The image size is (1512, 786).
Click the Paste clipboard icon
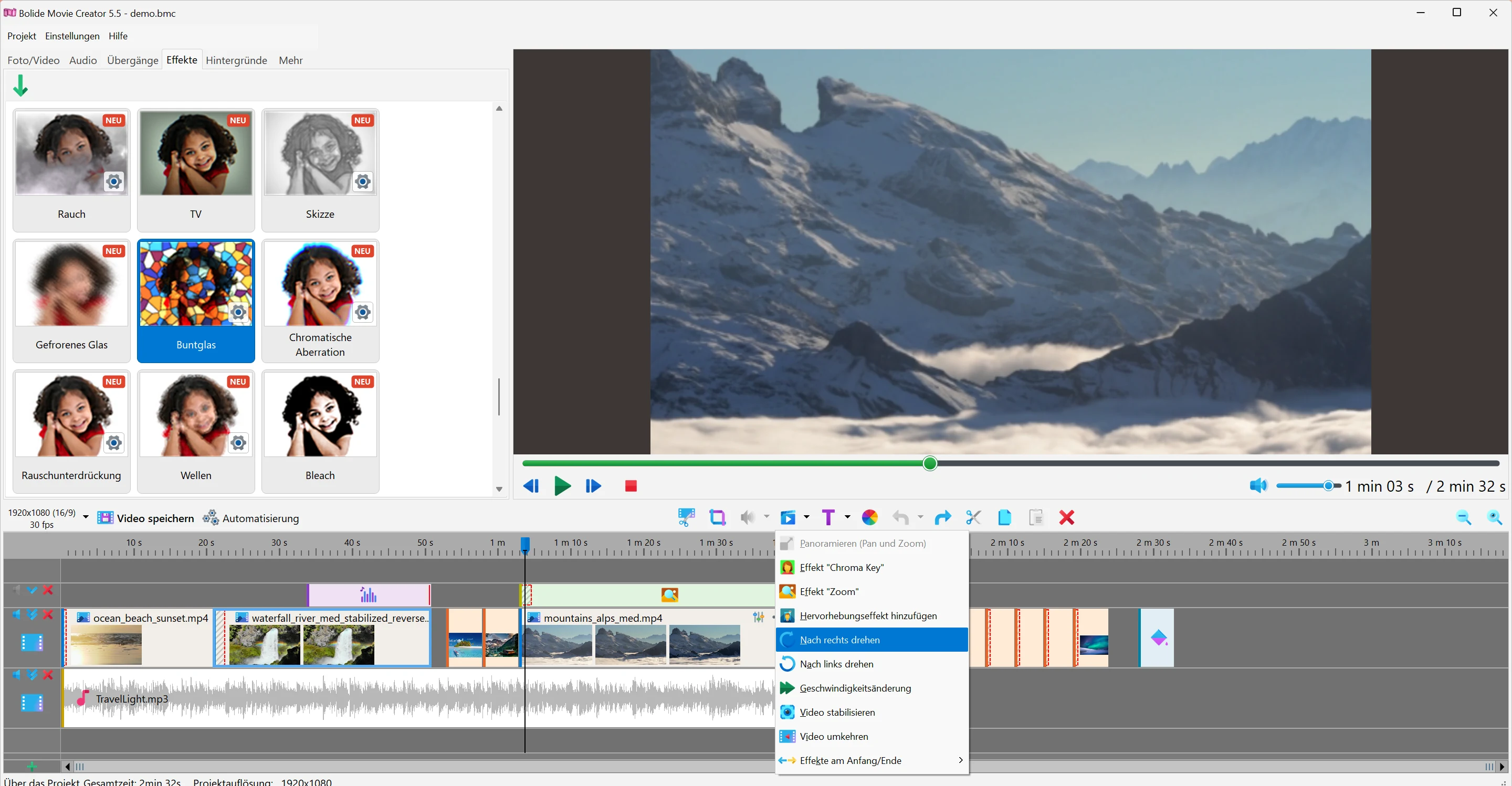tap(1036, 517)
